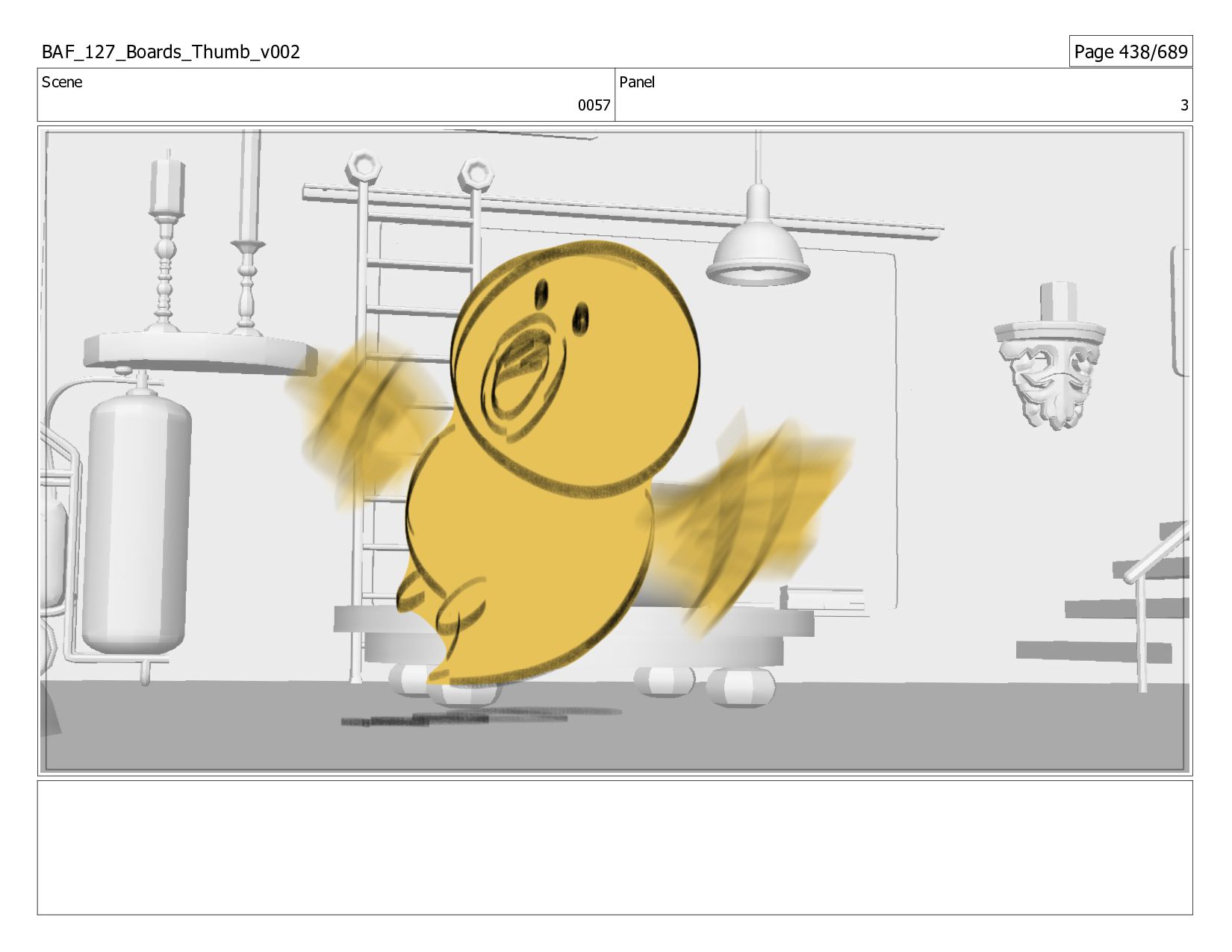
Task: Click the scene number 0057
Action: point(594,105)
